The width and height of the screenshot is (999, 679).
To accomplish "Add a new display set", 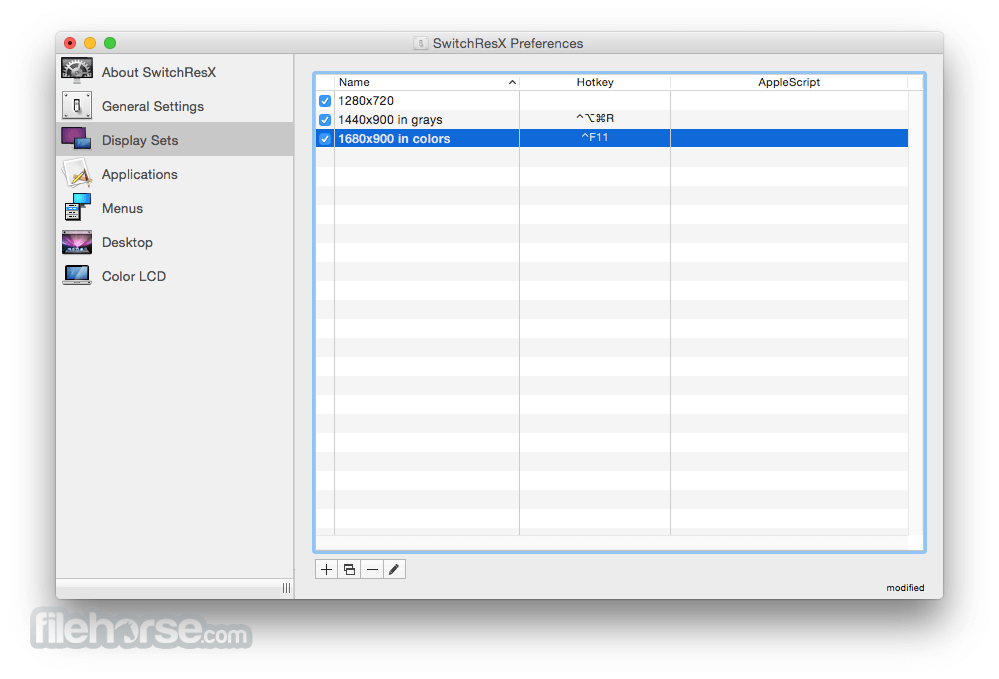I will (326, 569).
